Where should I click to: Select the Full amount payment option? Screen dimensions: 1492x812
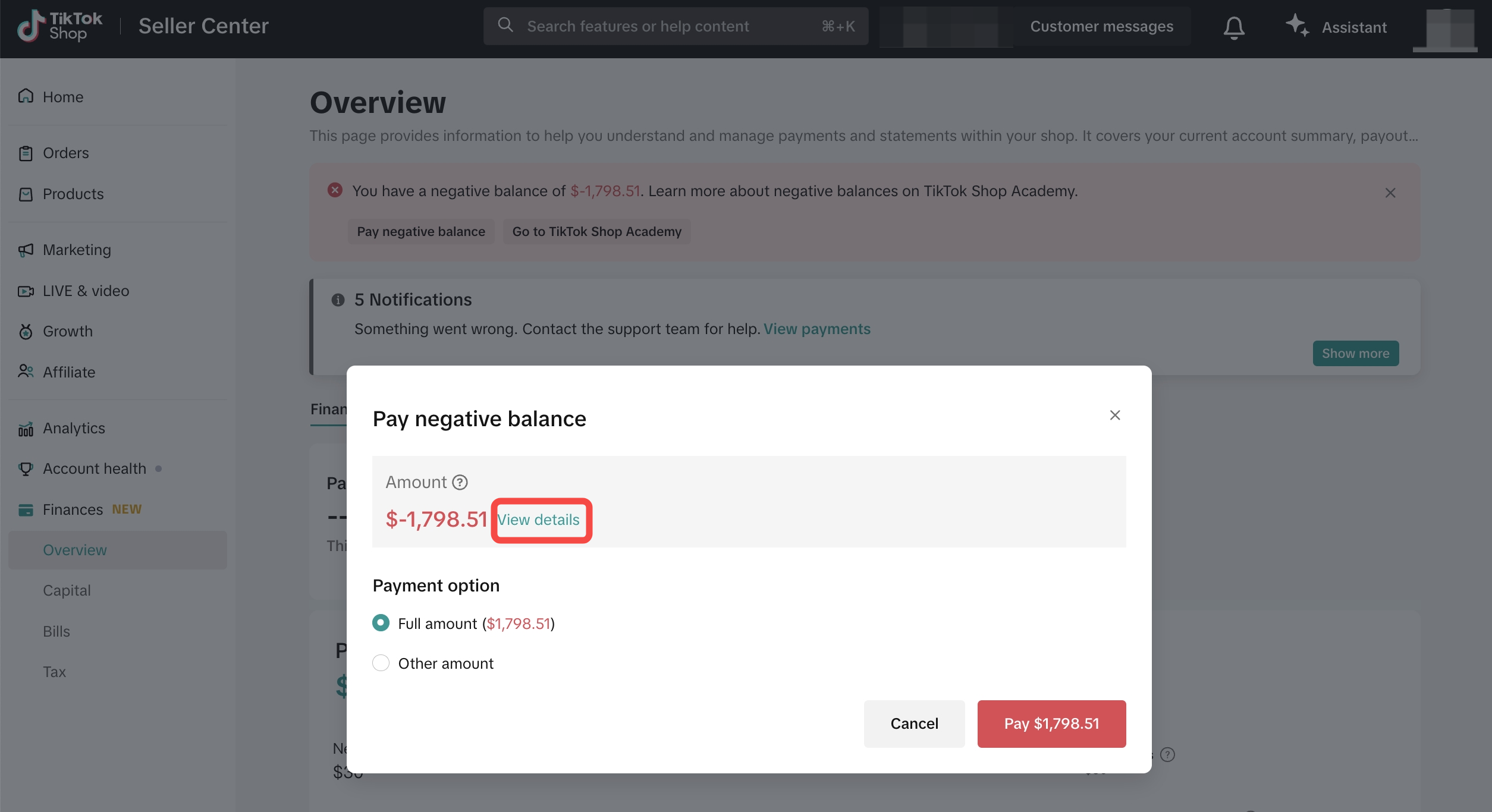381,623
